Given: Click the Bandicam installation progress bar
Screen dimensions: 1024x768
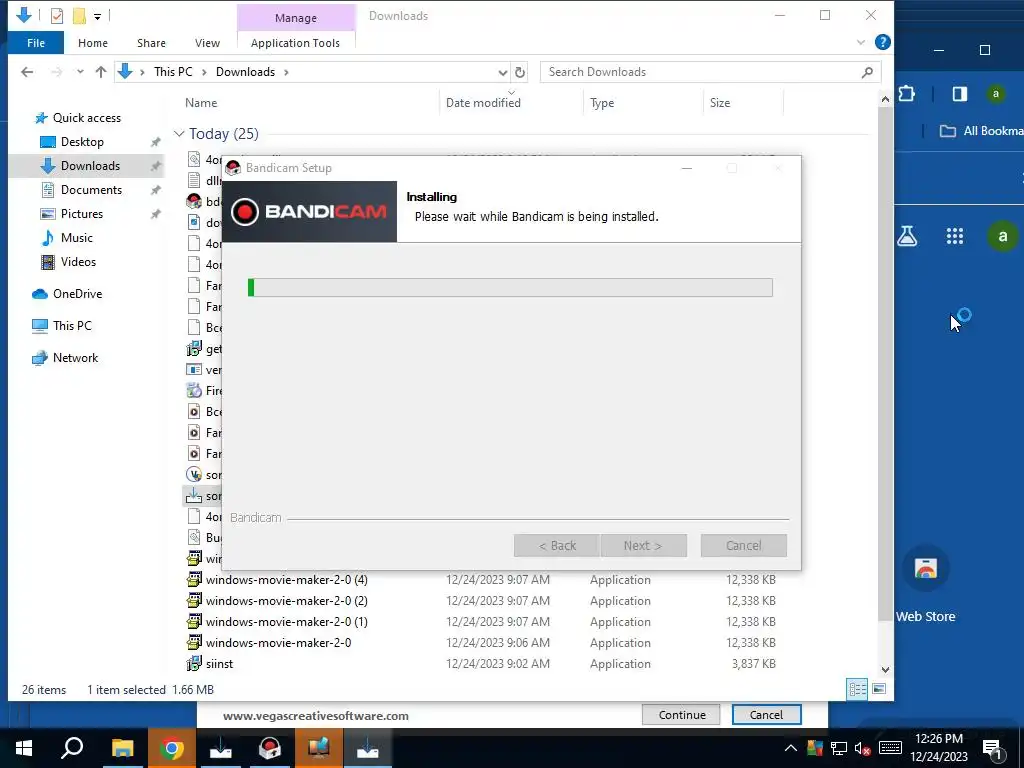Looking at the screenshot, I should tap(510, 287).
